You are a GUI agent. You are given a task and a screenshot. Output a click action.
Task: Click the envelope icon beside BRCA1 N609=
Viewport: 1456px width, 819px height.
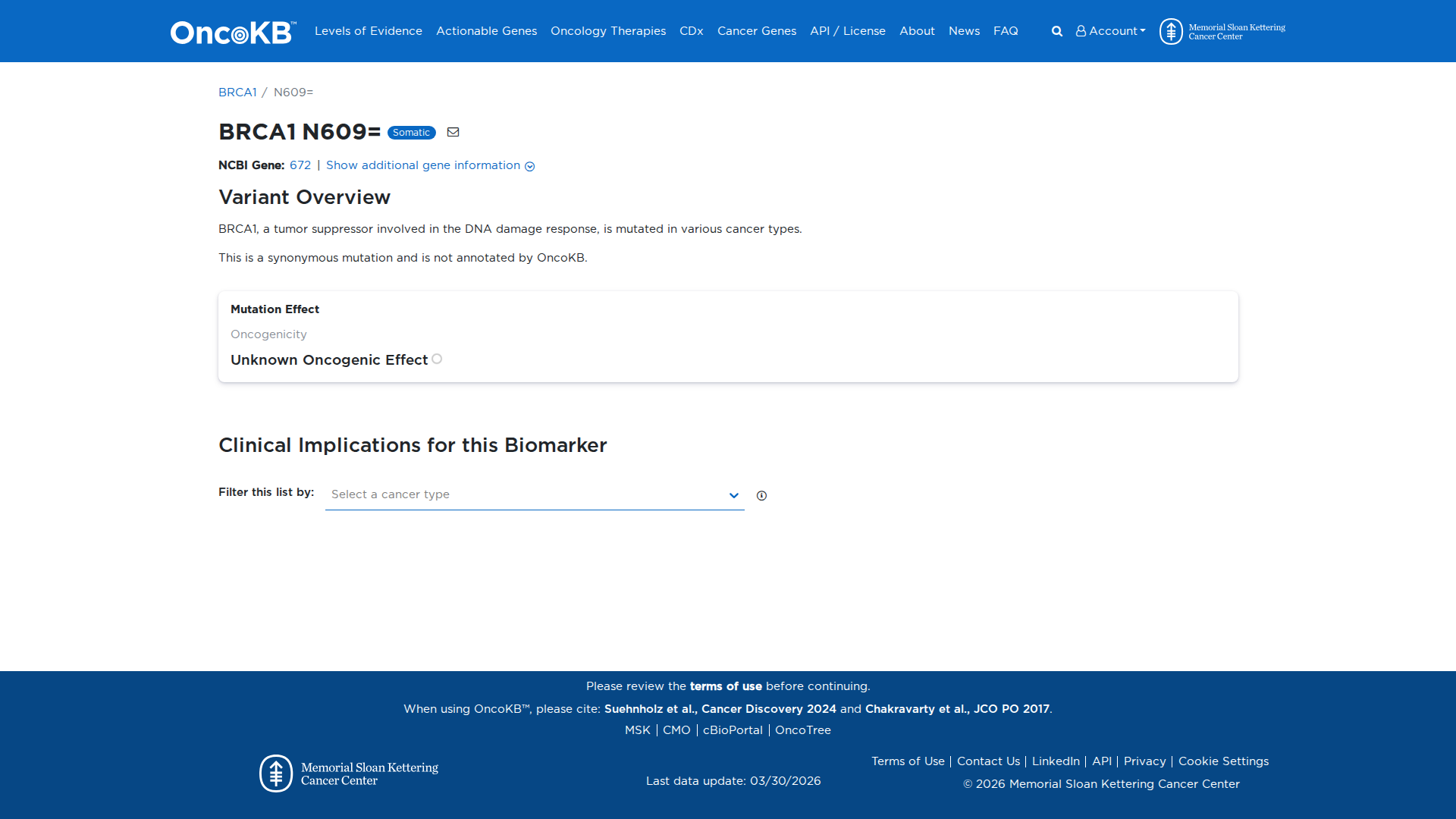[453, 132]
